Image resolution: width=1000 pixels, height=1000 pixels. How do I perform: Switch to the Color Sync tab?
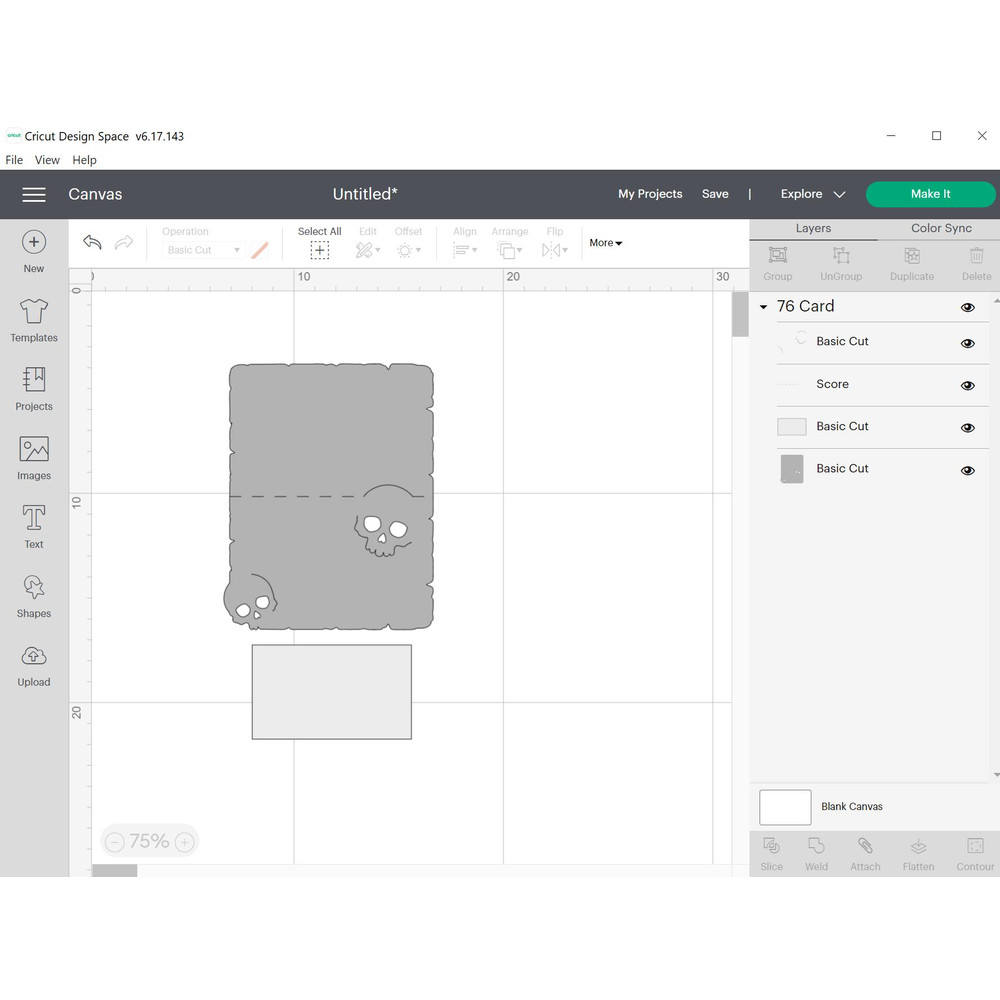pos(941,228)
